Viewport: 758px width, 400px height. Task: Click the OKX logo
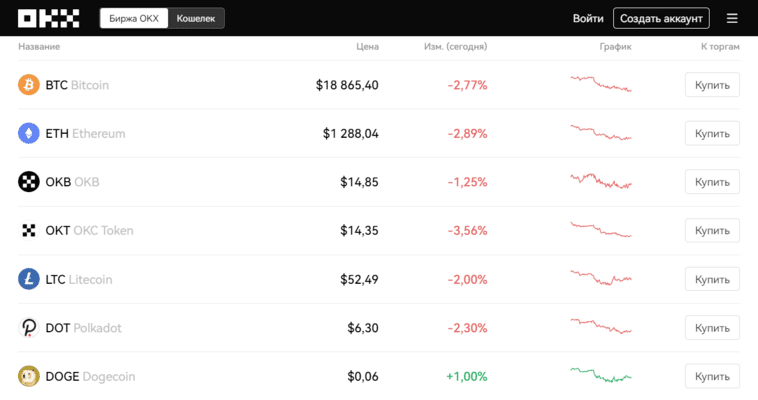[48, 18]
